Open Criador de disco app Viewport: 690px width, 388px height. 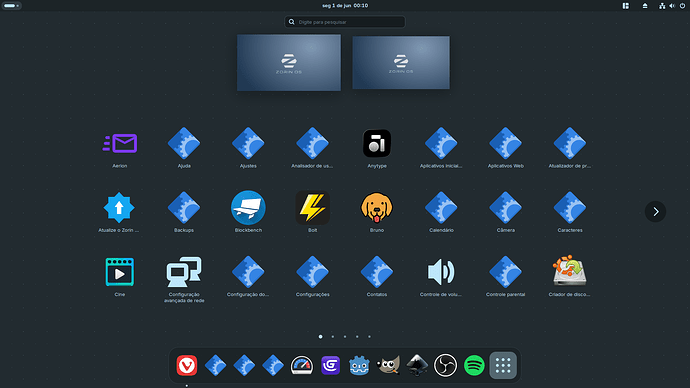coord(569,272)
